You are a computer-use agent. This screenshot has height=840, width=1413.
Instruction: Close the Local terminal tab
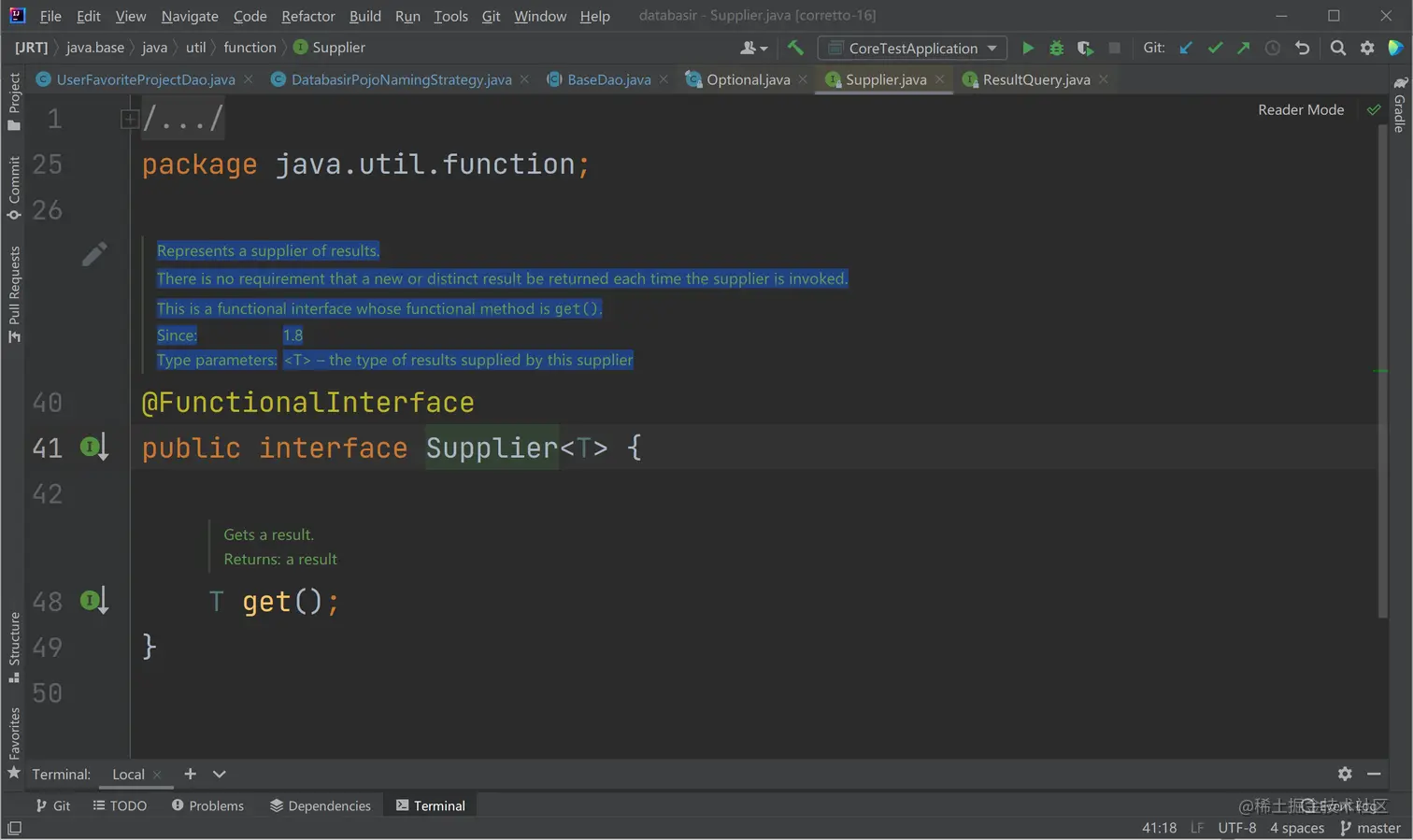click(x=157, y=775)
